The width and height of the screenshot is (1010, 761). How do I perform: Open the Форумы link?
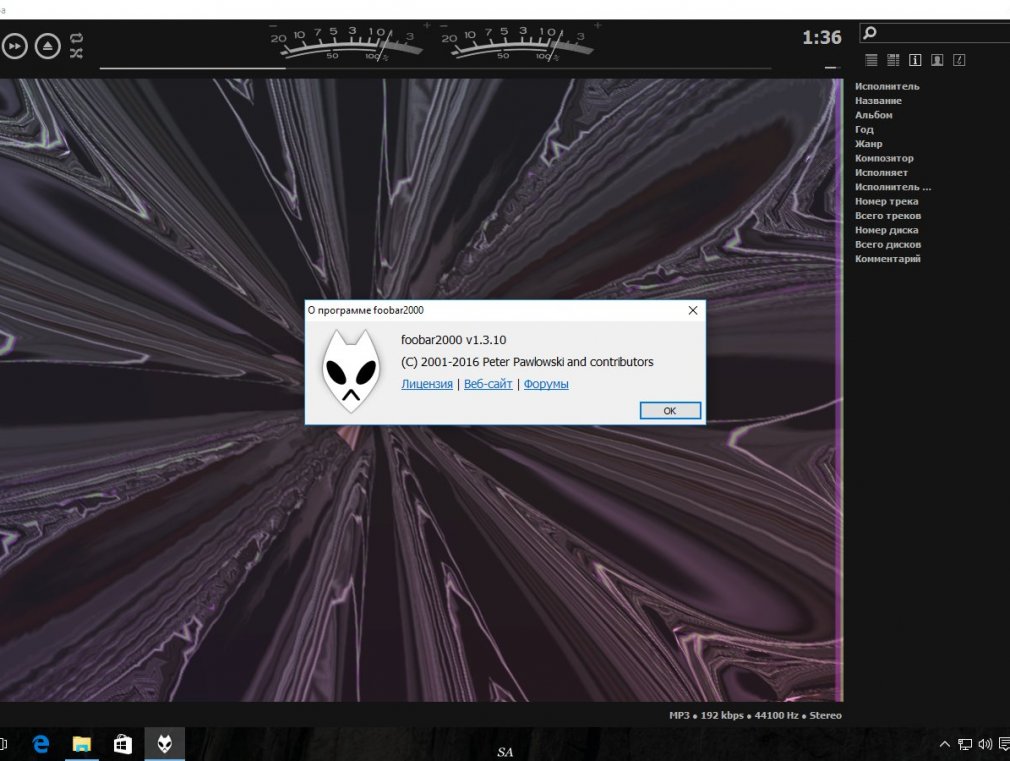point(546,384)
